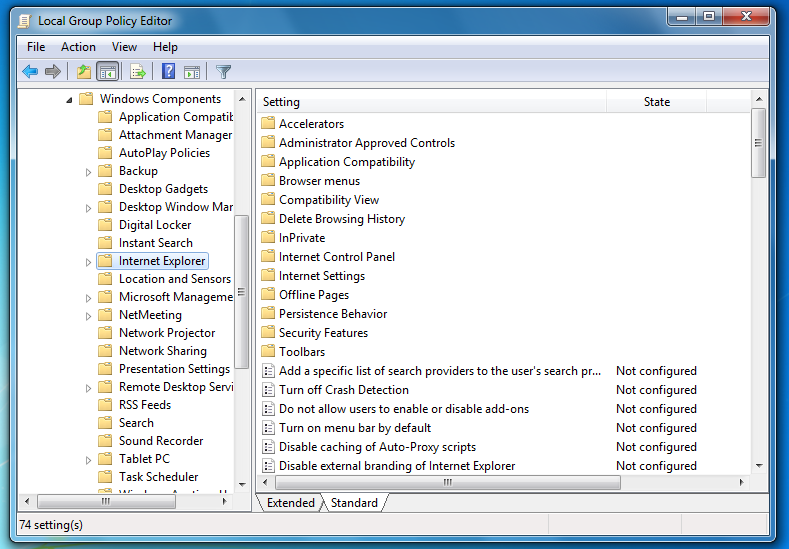
Task: Toggle the Show/Hide Console Tree icon
Action: click(x=108, y=72)
